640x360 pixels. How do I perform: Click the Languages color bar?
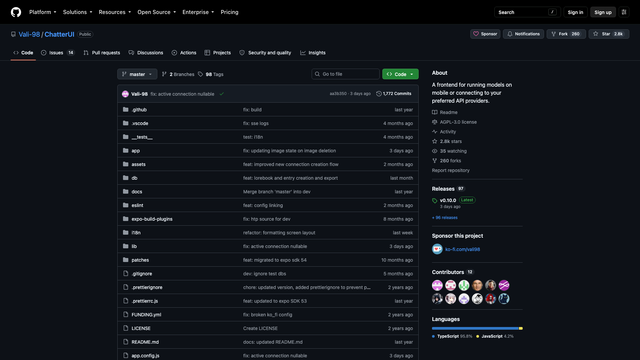[x=477, y=328]
